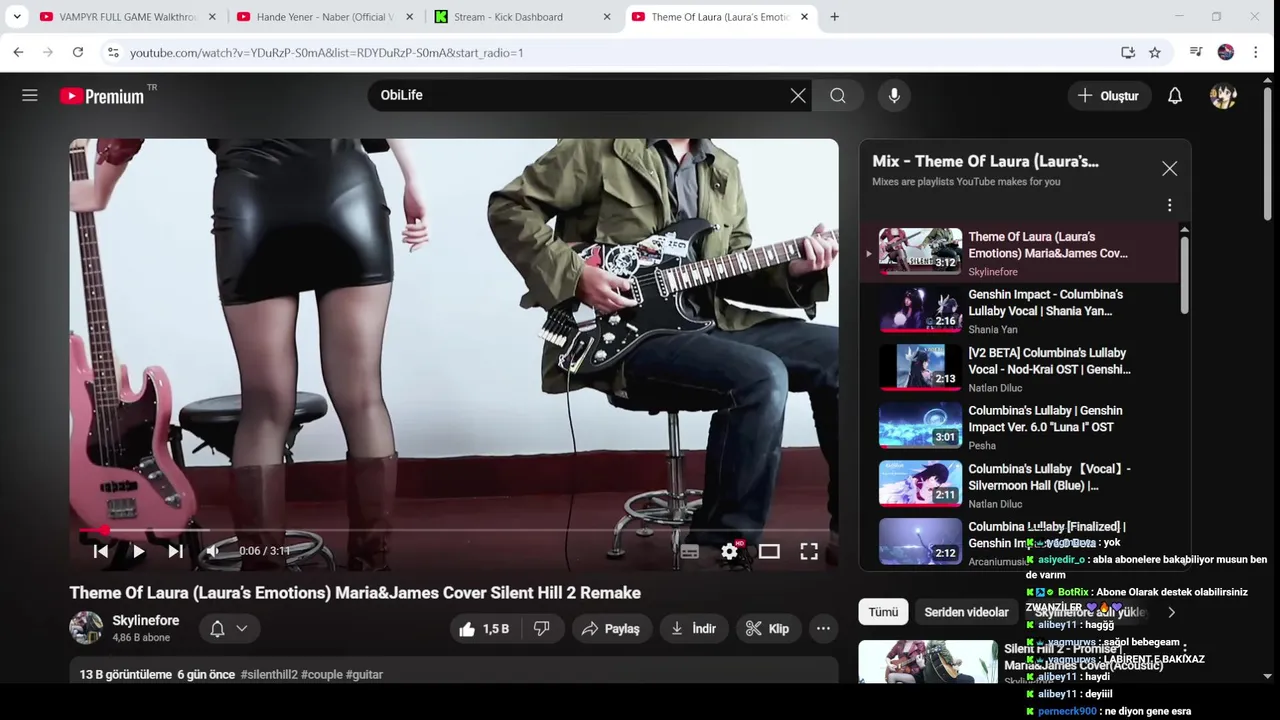Open the Silent Hill 2 Promise recommended thumbnail

[928, 662]
